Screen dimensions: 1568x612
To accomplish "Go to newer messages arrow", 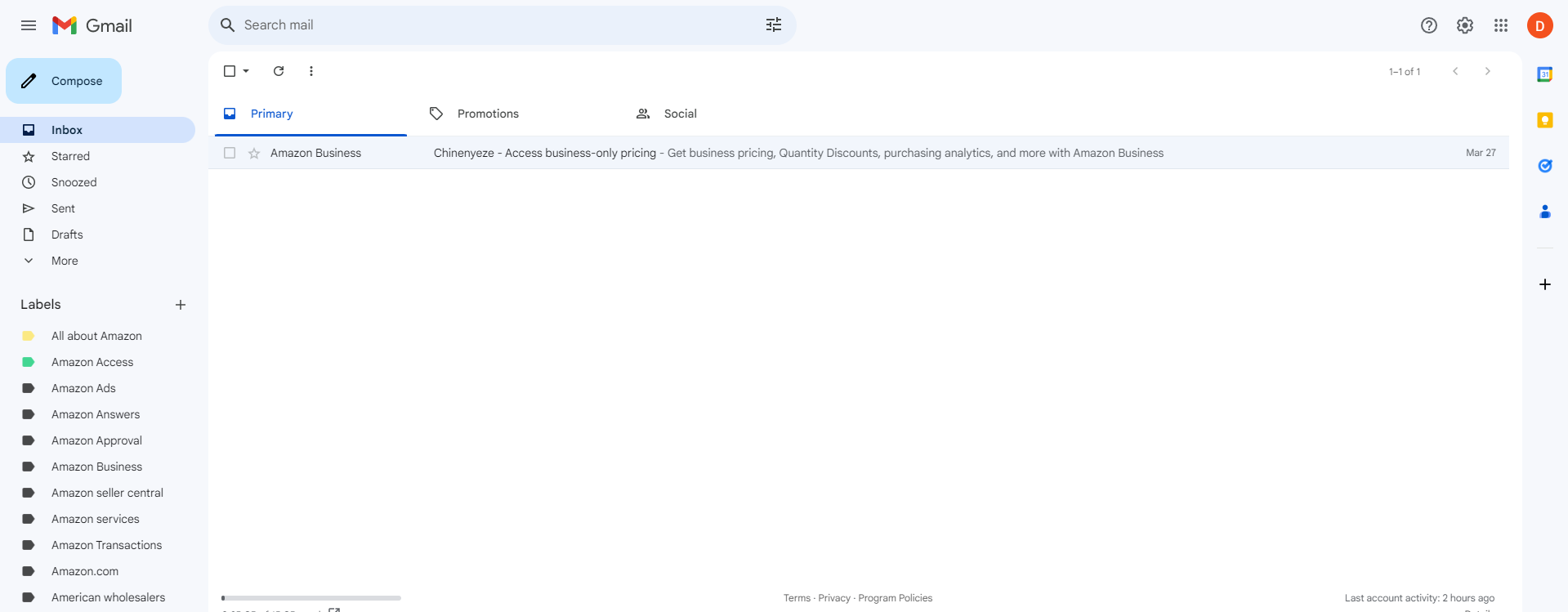I will pyautogui.click(x=1455, y=71).
